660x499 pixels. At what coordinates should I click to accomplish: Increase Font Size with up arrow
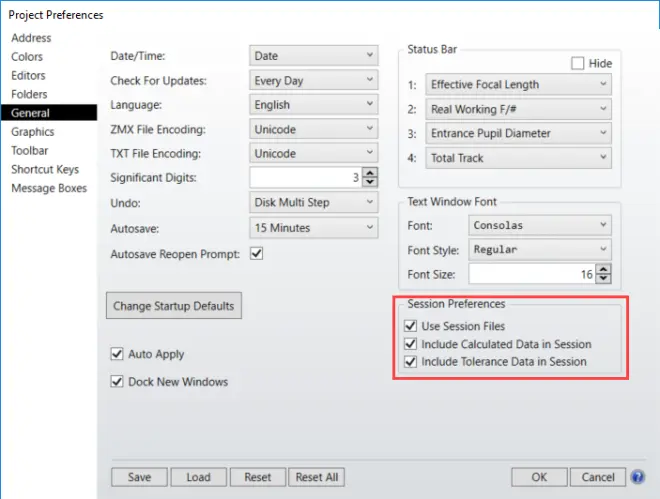(604, 269)
